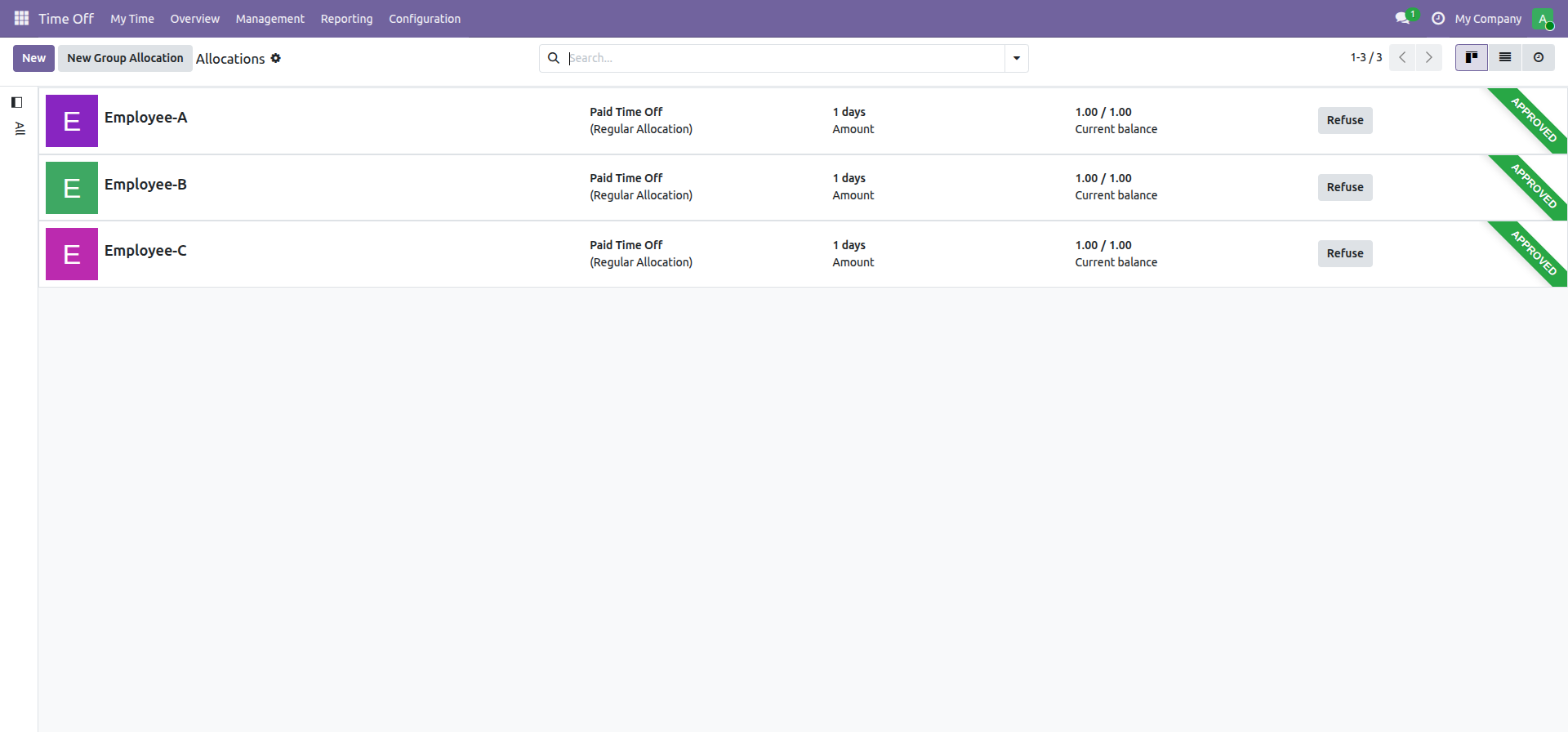
Task: Open the Management menu
Action: tap(270, 19)
